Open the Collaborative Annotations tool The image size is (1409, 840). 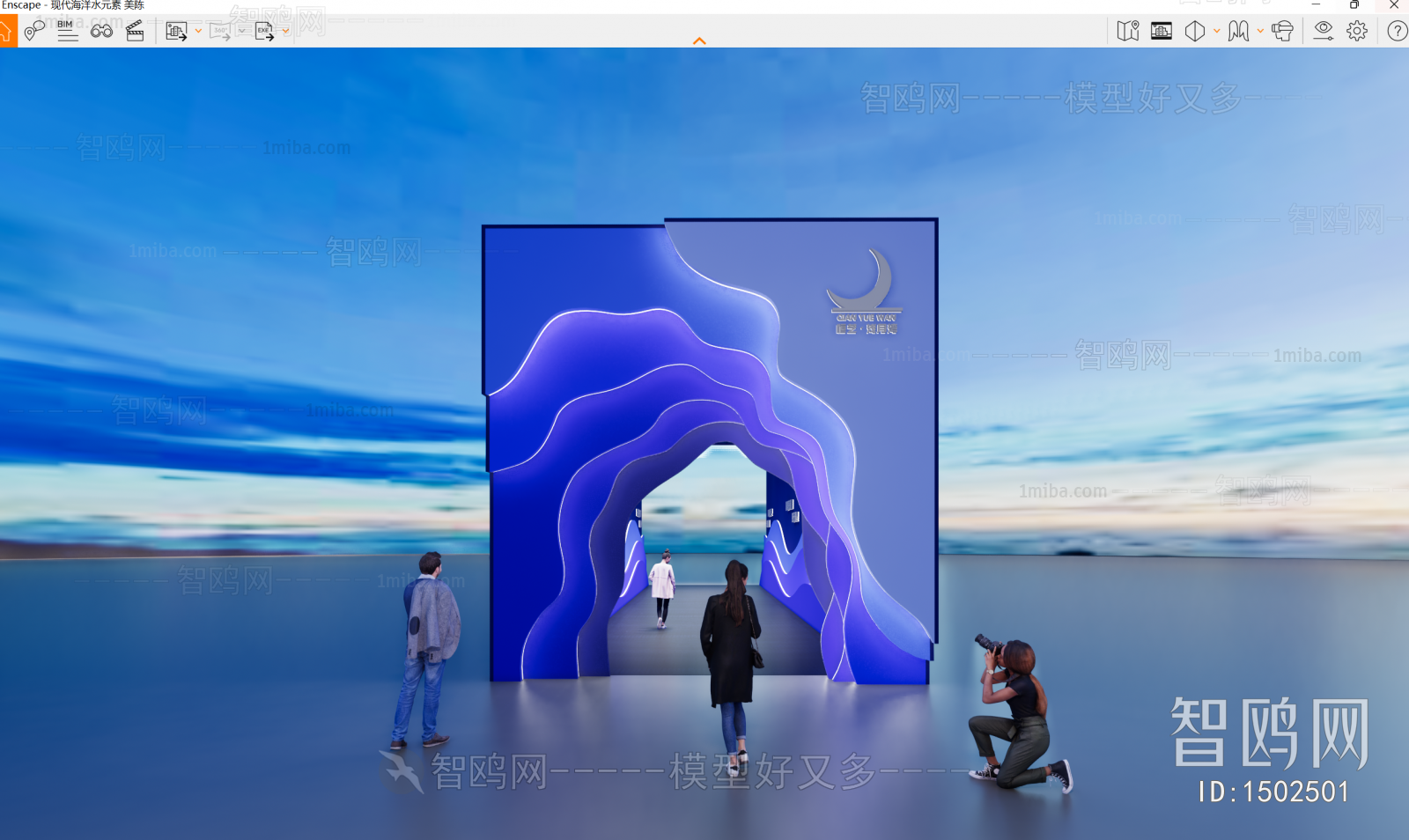[x=34, y=31]
